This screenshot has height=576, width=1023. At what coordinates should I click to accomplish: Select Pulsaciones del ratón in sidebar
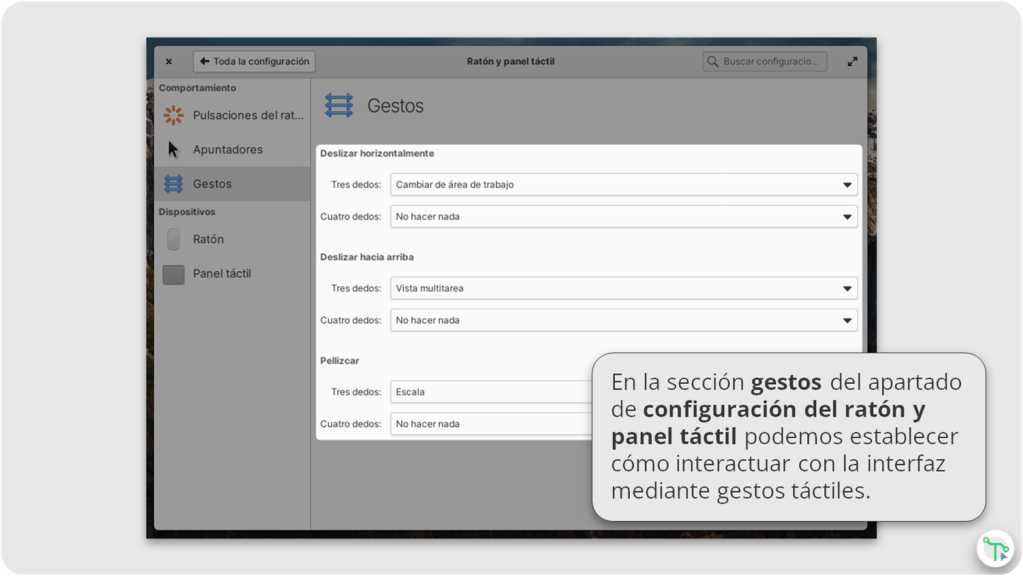[x=247, y=115]
